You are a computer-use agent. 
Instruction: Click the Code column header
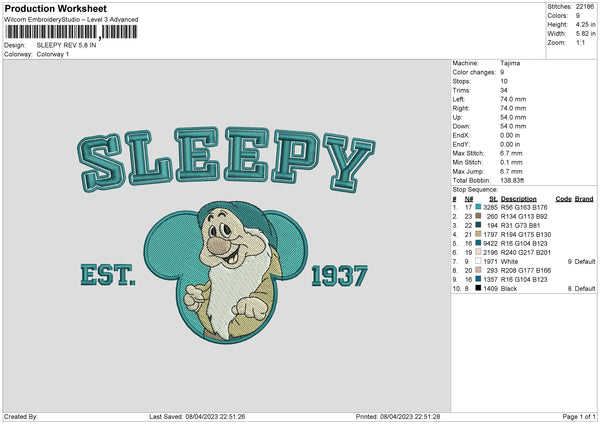(x=563, y=199)
